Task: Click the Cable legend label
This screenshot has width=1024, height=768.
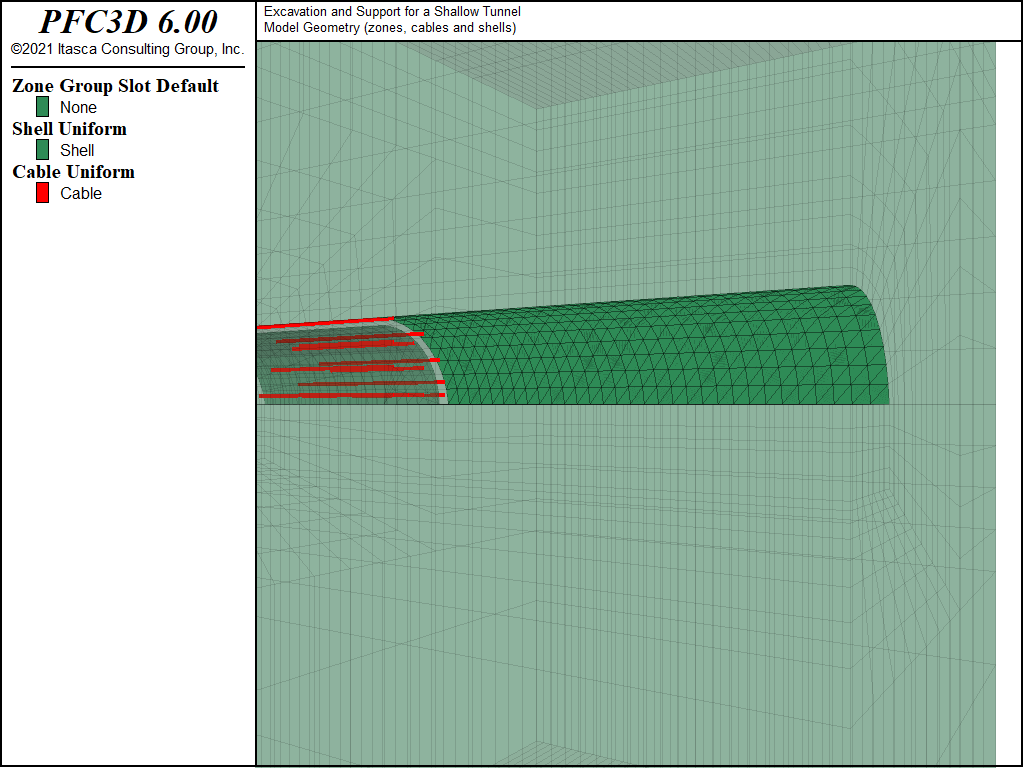Action: tap(81, 193)
